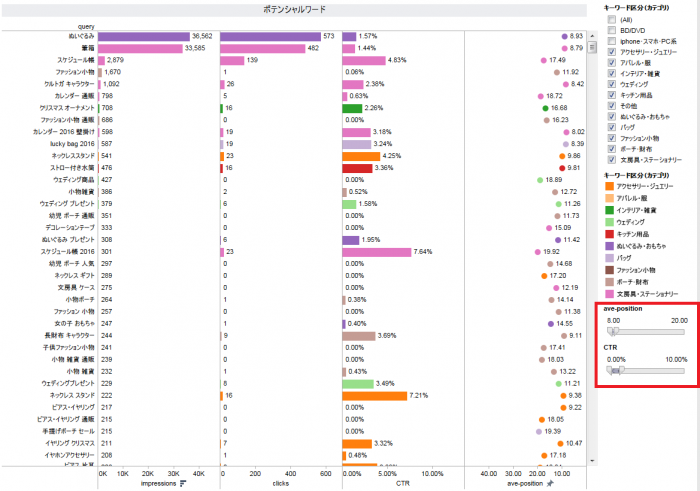The height and width of the screenshot is (491, 700).
Task: Click the orange アクセサリー・ジュエリー legend swatch
Action: [609, 186]
